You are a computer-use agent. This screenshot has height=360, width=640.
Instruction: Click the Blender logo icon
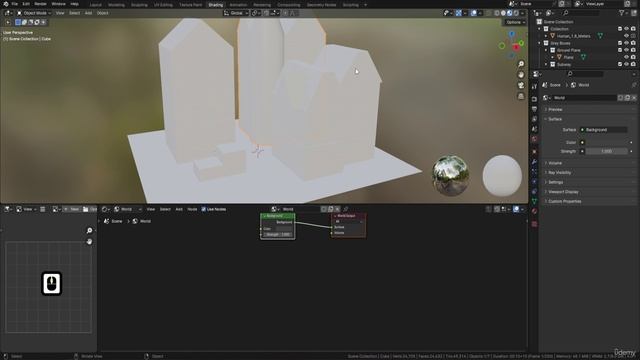click(6, 4)
